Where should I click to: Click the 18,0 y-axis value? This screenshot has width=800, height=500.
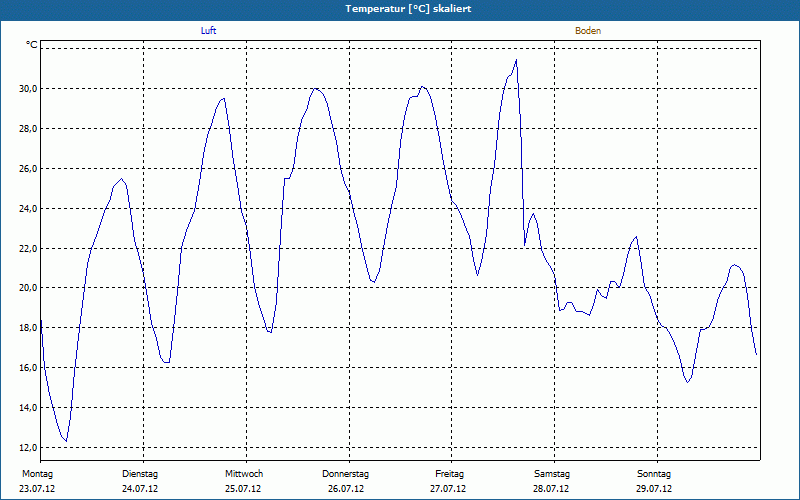[29, 328]
